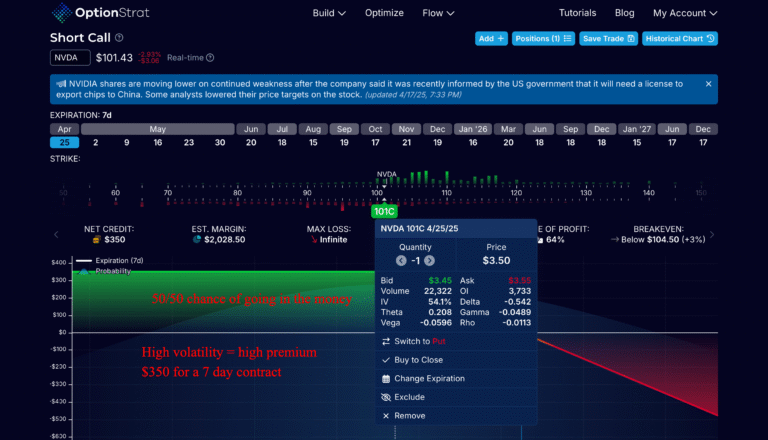Open the Historical Chart button
Image resolution: width=768 pixels, height=440 pixels.
(680, 38)
